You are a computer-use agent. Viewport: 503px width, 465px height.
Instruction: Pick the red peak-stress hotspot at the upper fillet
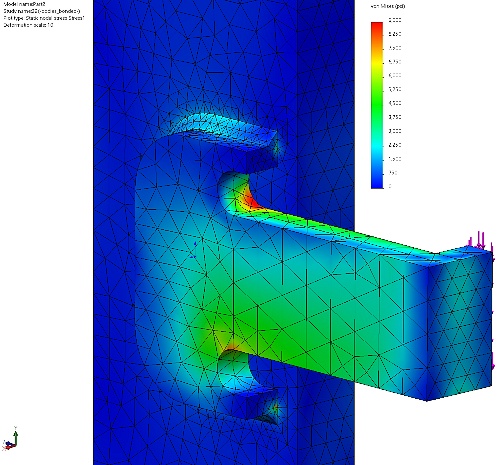coord(250,199)
